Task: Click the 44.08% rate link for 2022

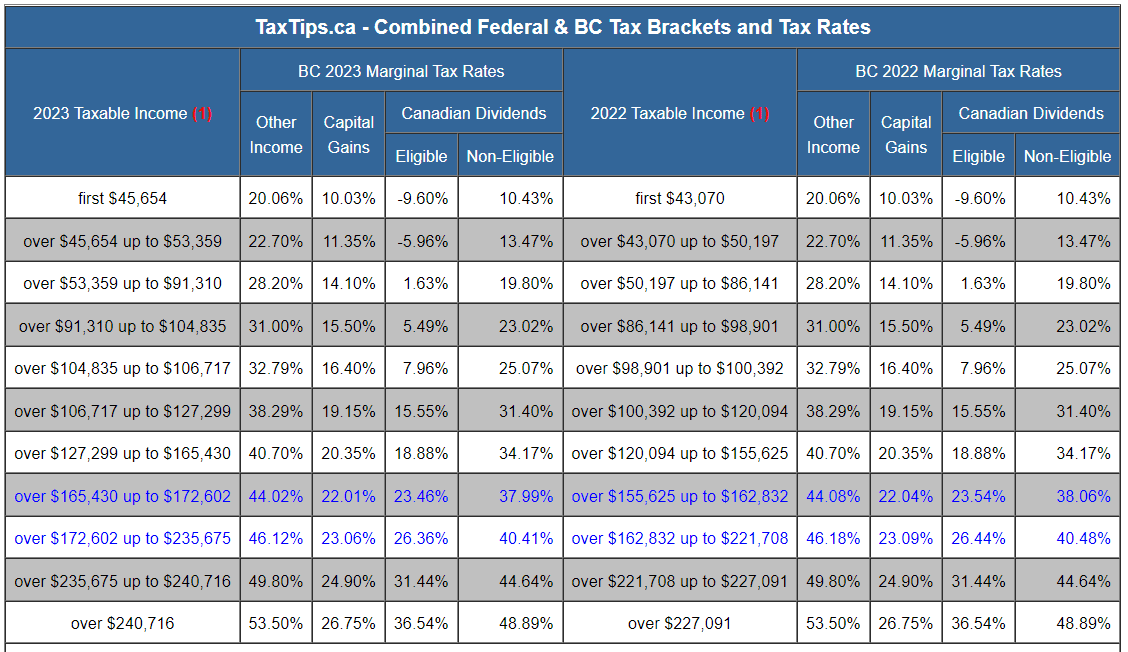Action: [833, 496]
